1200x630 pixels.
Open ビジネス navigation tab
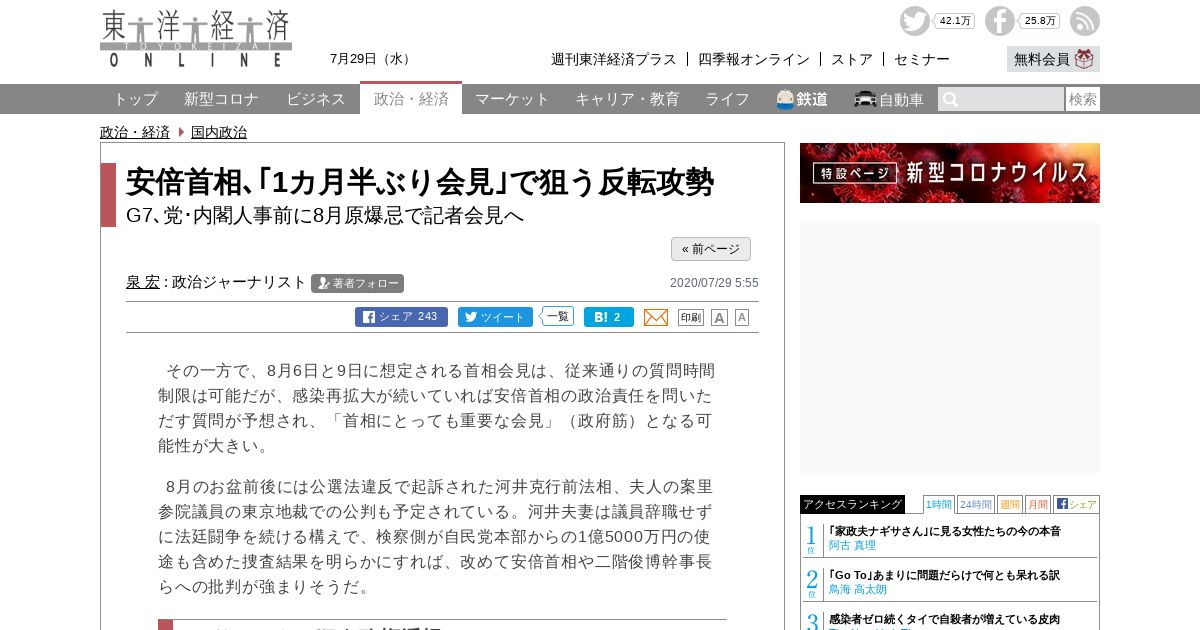[316, 99]
